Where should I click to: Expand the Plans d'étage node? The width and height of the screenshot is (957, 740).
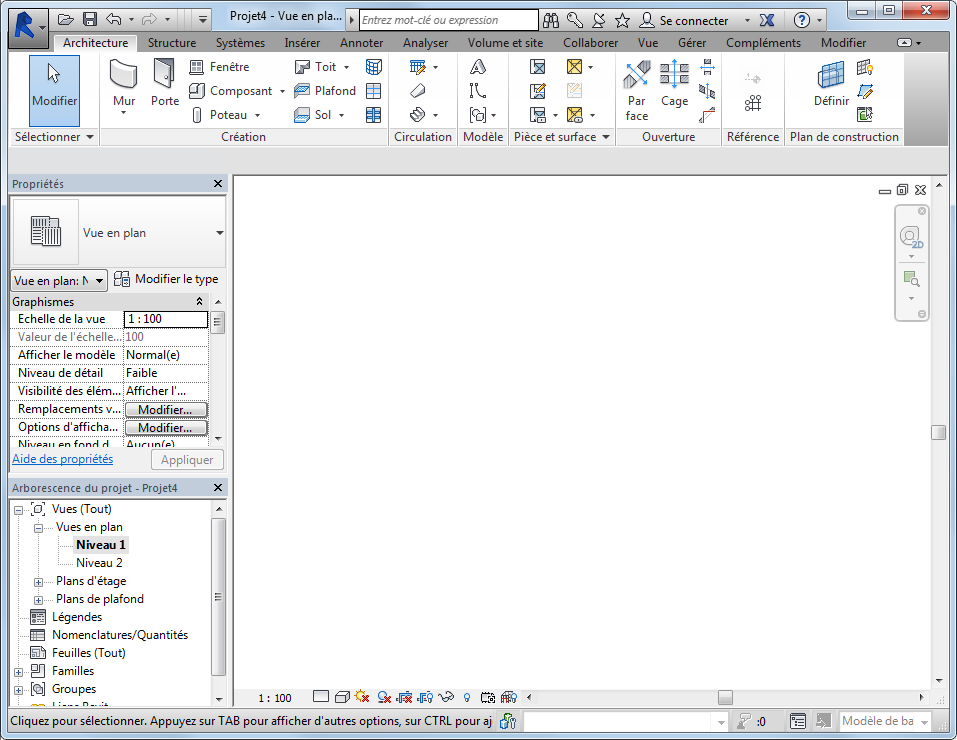point(38,582)
